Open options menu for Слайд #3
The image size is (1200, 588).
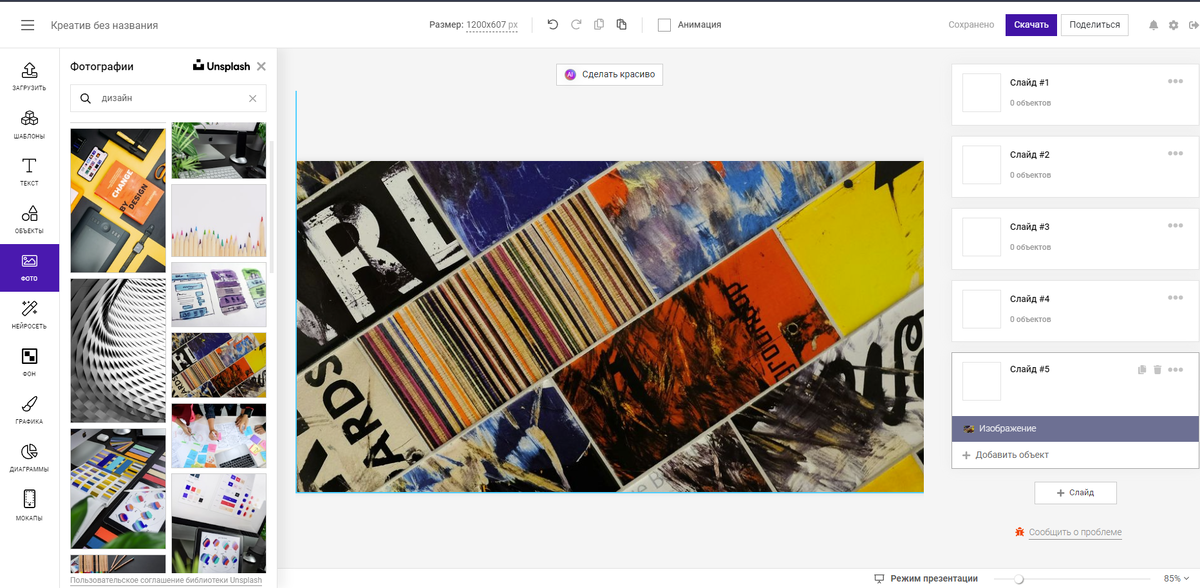[x=1175, y=226]
